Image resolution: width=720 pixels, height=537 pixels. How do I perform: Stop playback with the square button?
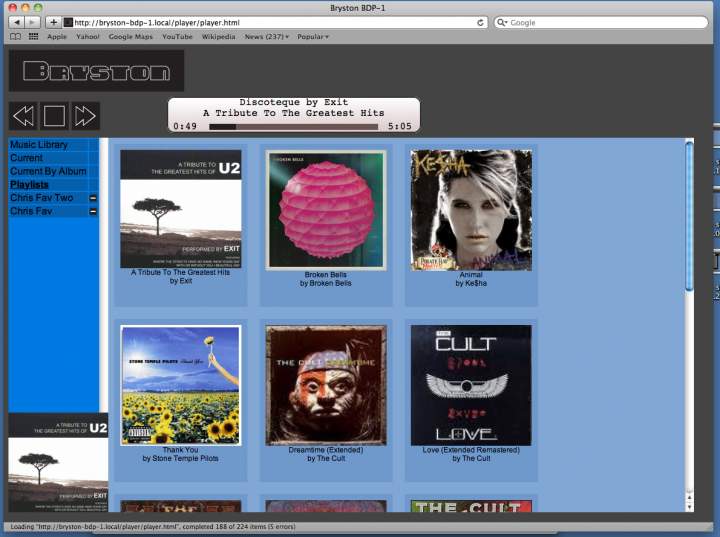54,116
